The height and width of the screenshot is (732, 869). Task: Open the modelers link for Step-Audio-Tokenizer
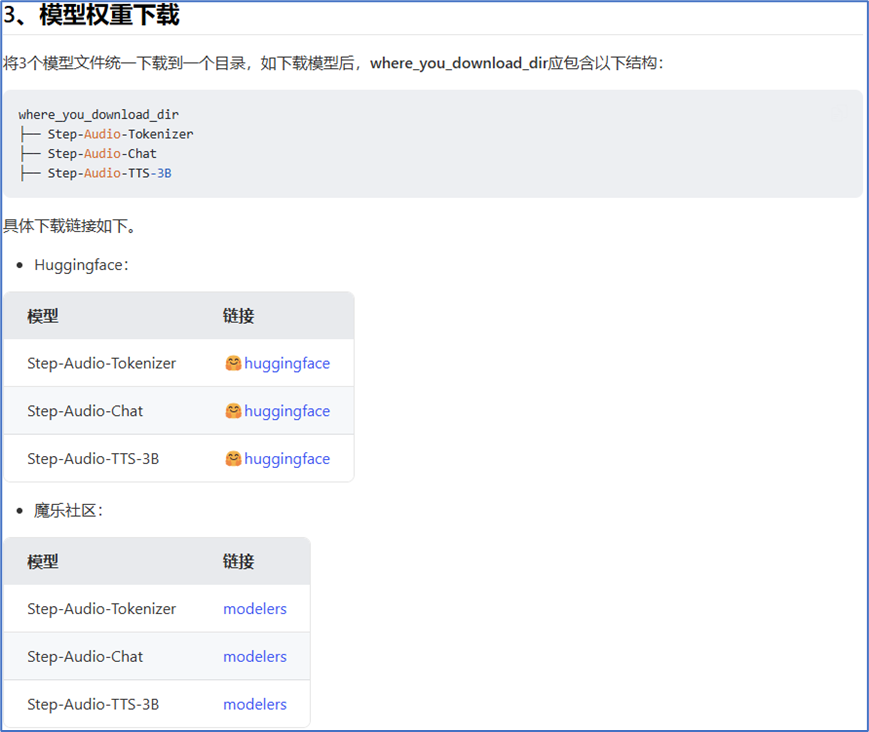[255, 609]
